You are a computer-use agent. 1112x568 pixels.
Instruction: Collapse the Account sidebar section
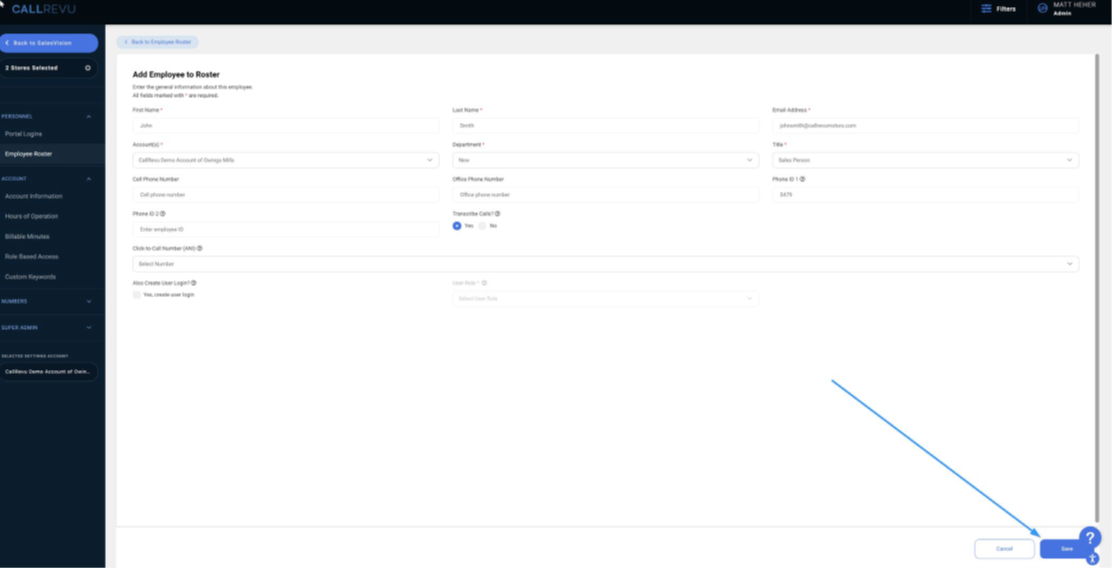89,179
